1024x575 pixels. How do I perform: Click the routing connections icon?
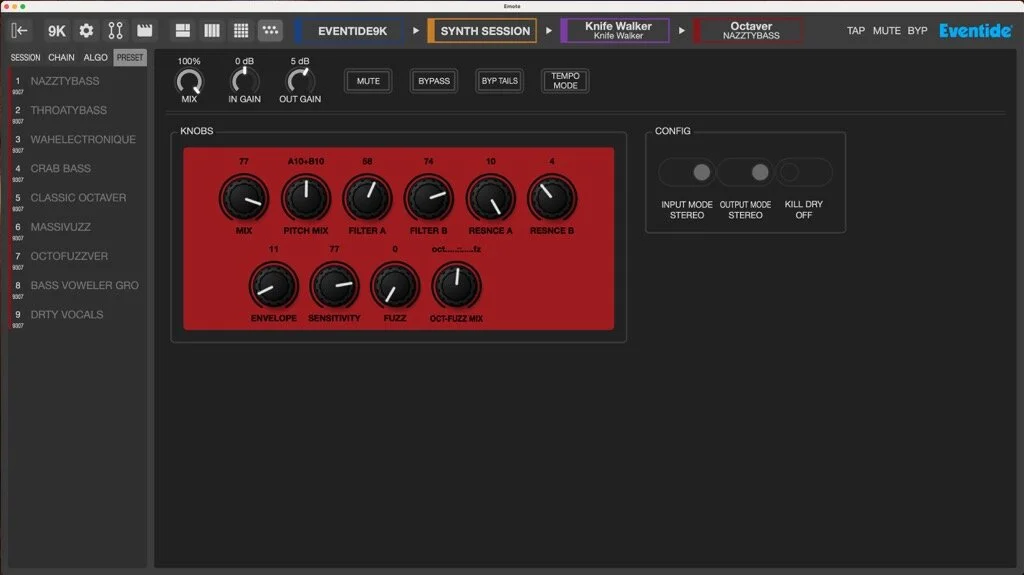pyautogui.click(x=116, y=31)
